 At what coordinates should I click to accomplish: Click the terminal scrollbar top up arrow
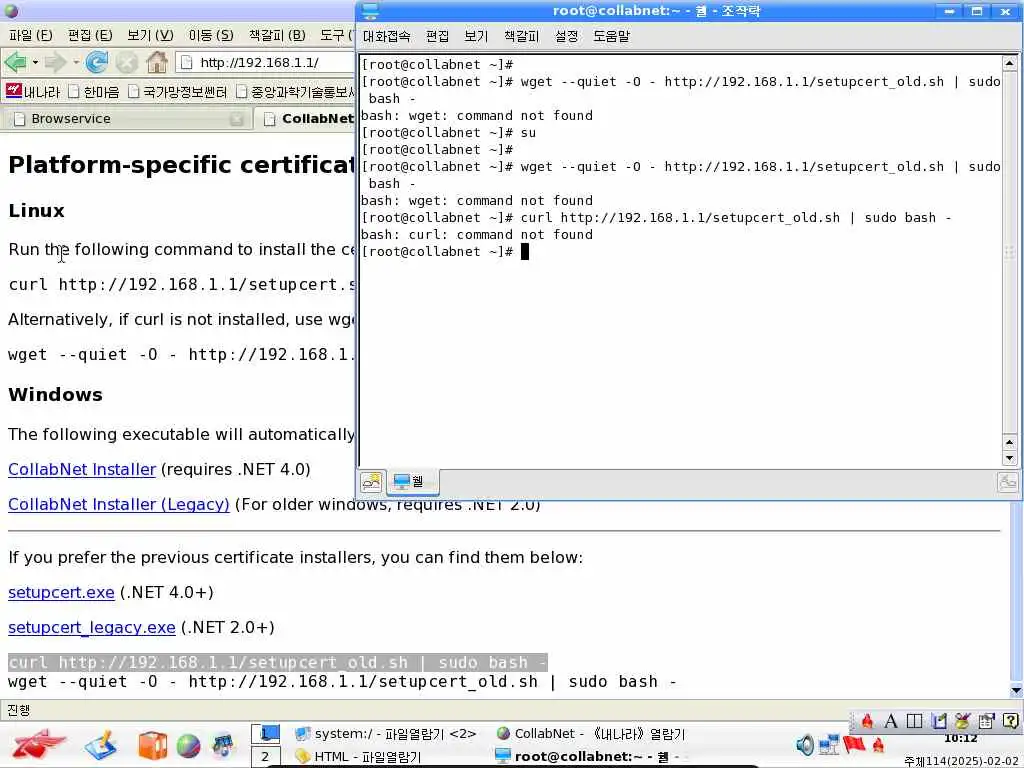(x=1009, y=63)
